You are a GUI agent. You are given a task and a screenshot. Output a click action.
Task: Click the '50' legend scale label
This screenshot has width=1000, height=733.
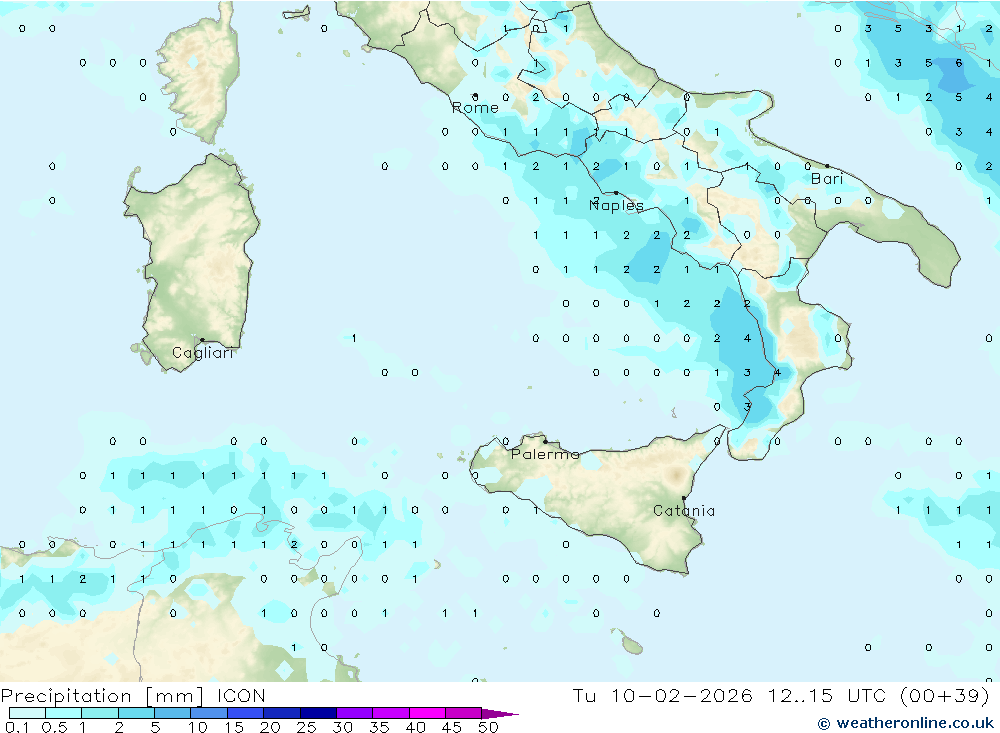[x=488, y=727]
